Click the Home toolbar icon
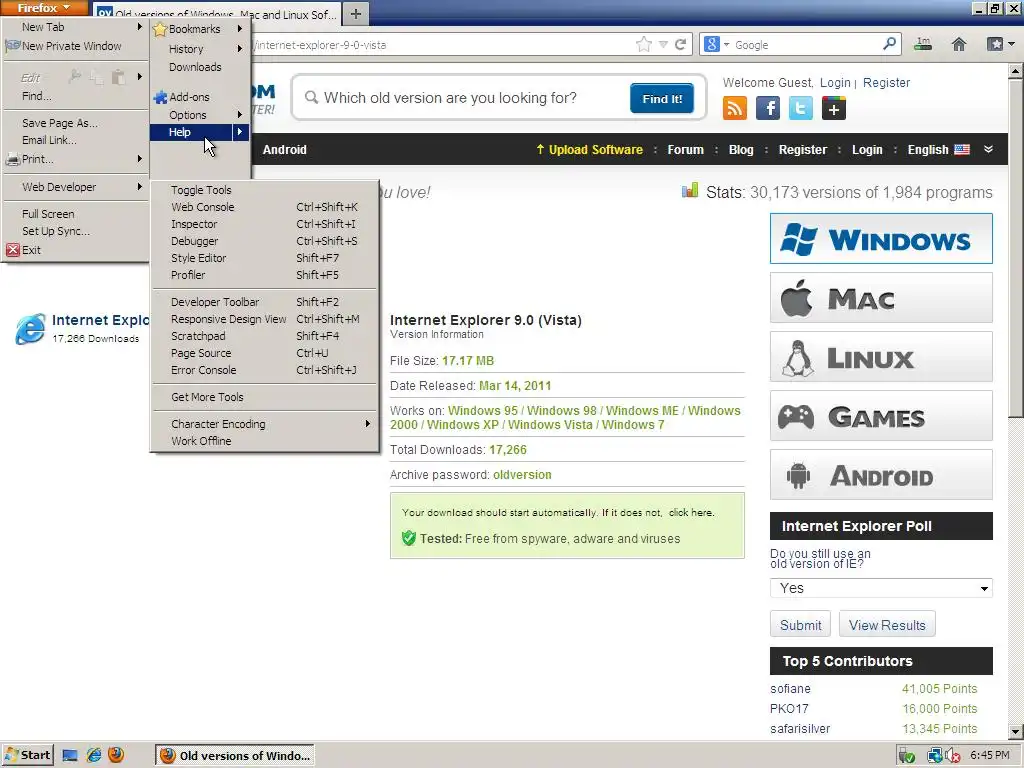 (959, 44)
